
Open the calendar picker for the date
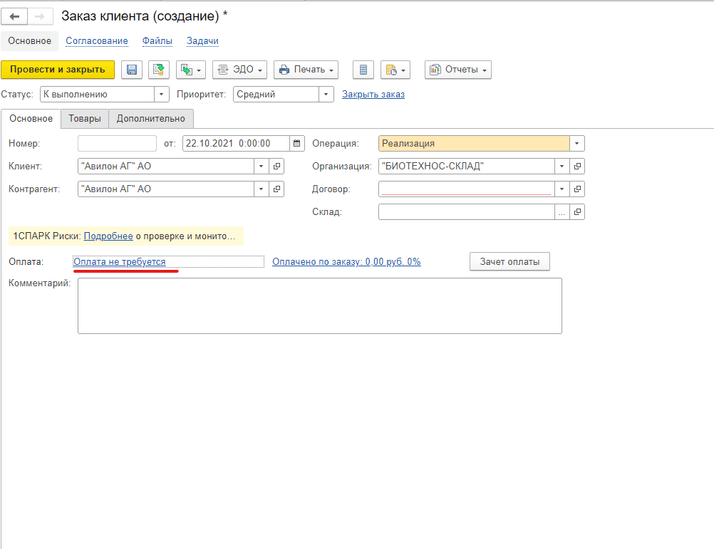click(x=296, y=143)
